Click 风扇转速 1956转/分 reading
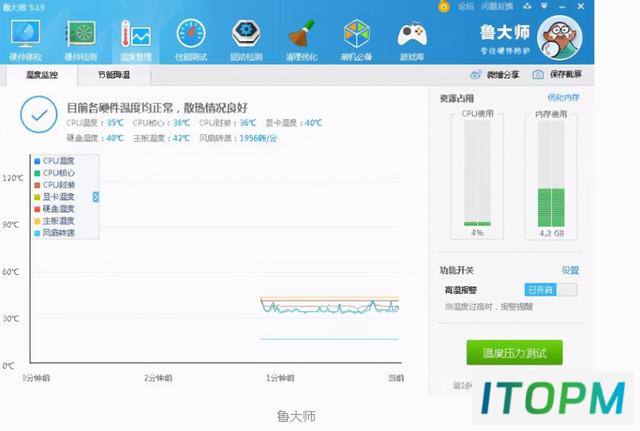640x431 pixels. pos(238,138)
